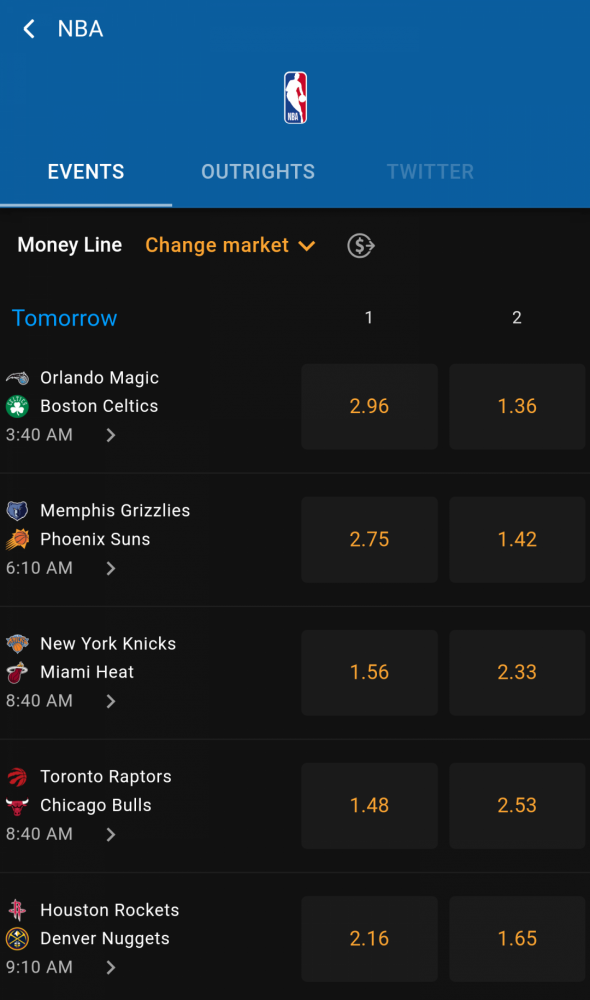Expand Rockets vs Nuggets 9:10 AM chevron

pyautogui.click(x=111, y=967)
